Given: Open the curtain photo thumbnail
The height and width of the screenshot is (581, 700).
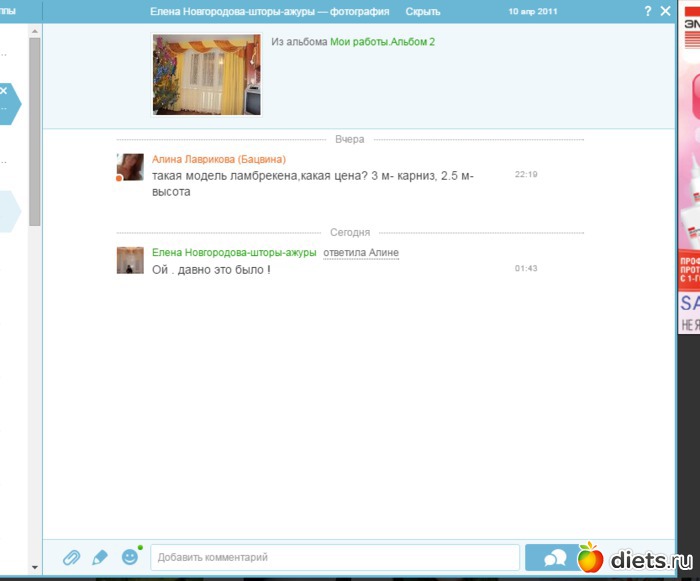Looking at the screenshot, I should point(206,74).
